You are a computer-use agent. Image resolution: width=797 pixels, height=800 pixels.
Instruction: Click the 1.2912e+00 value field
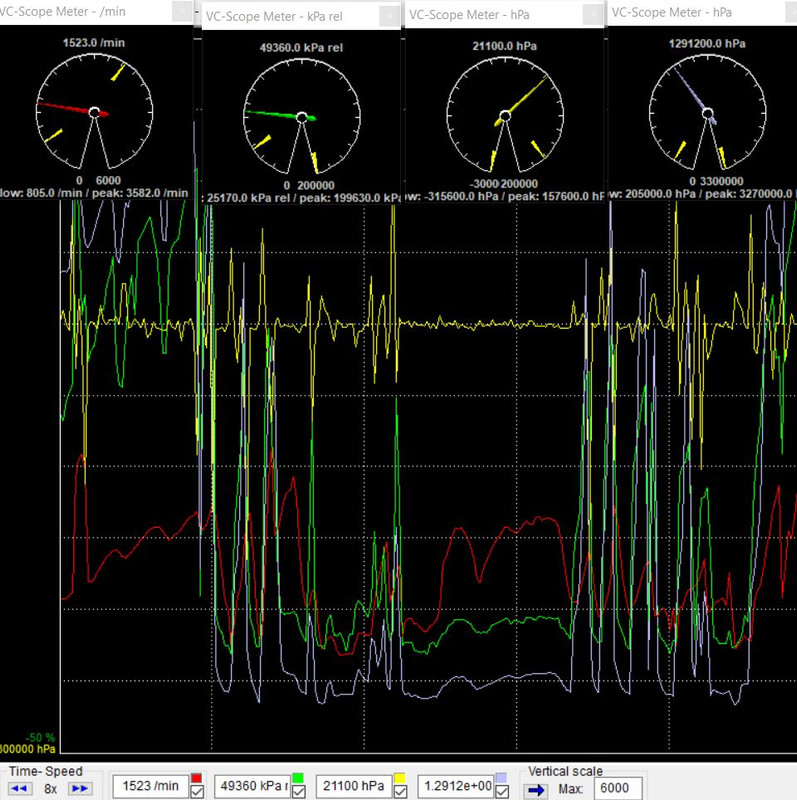(456, 786)
